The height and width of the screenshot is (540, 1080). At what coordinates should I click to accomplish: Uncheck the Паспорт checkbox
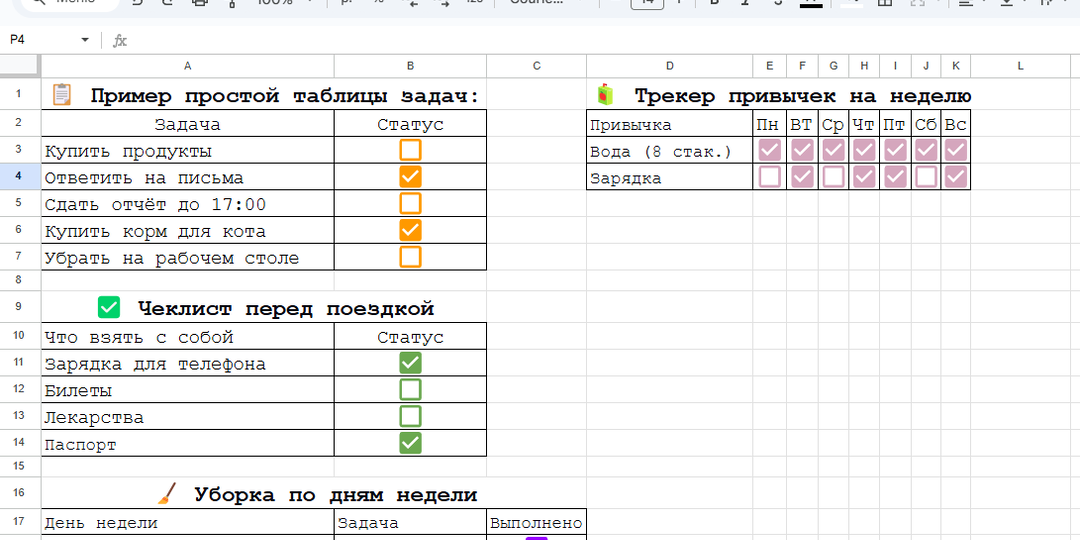(x=411, y=443)
